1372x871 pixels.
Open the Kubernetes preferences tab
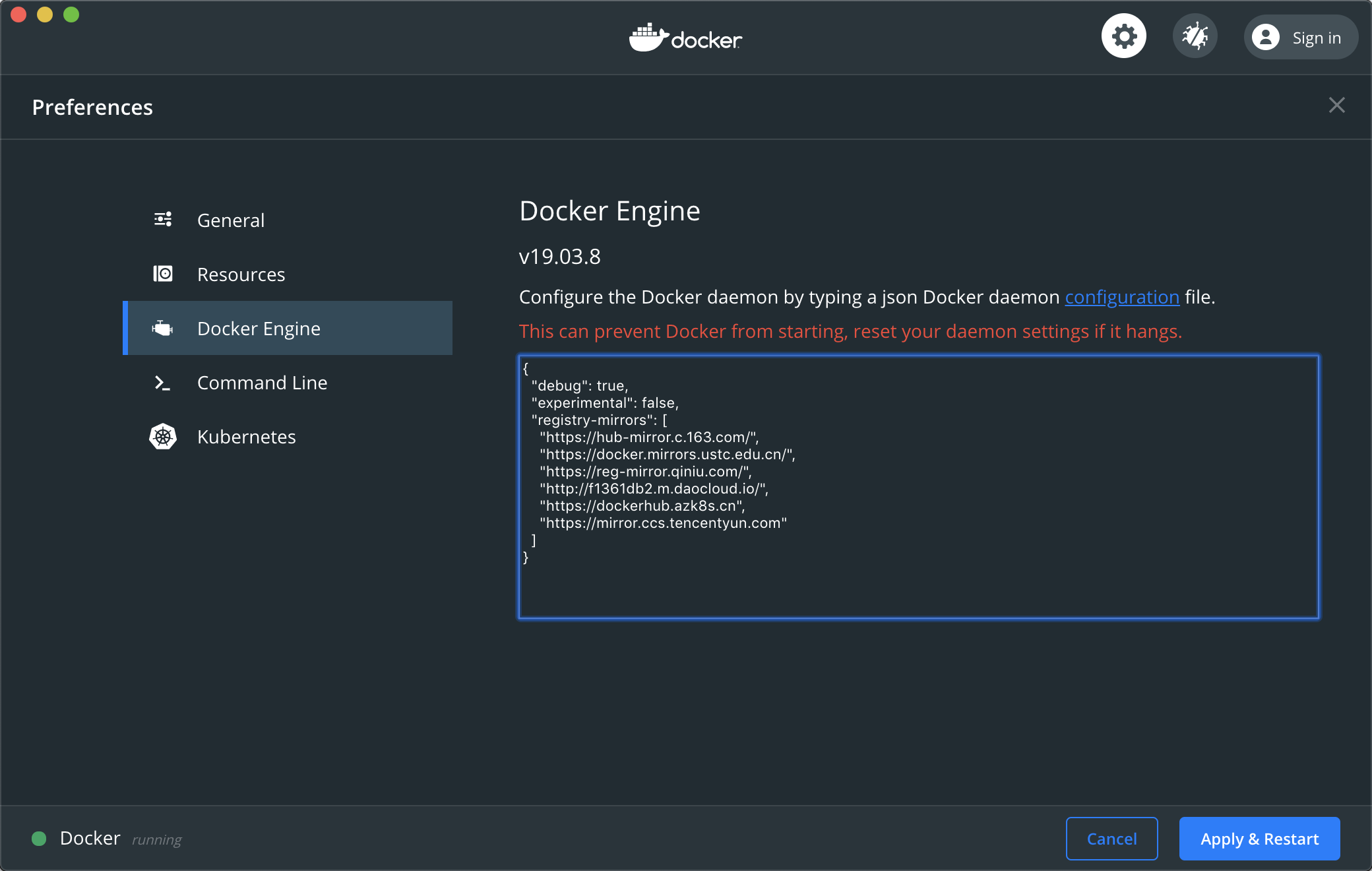click(x=288, y=437)
